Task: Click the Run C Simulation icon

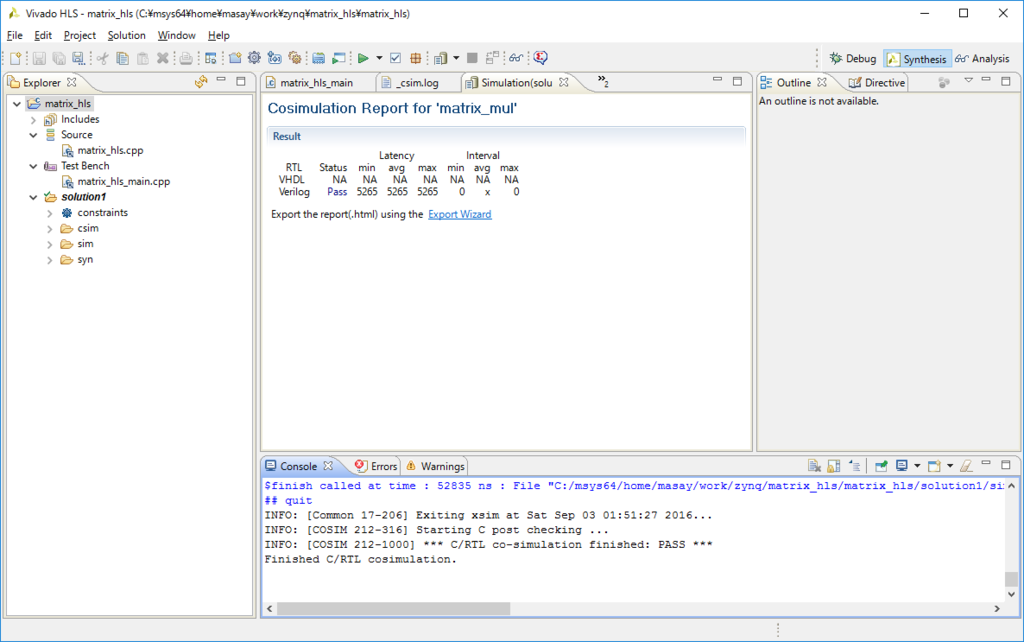Action: tap(338, 58)
